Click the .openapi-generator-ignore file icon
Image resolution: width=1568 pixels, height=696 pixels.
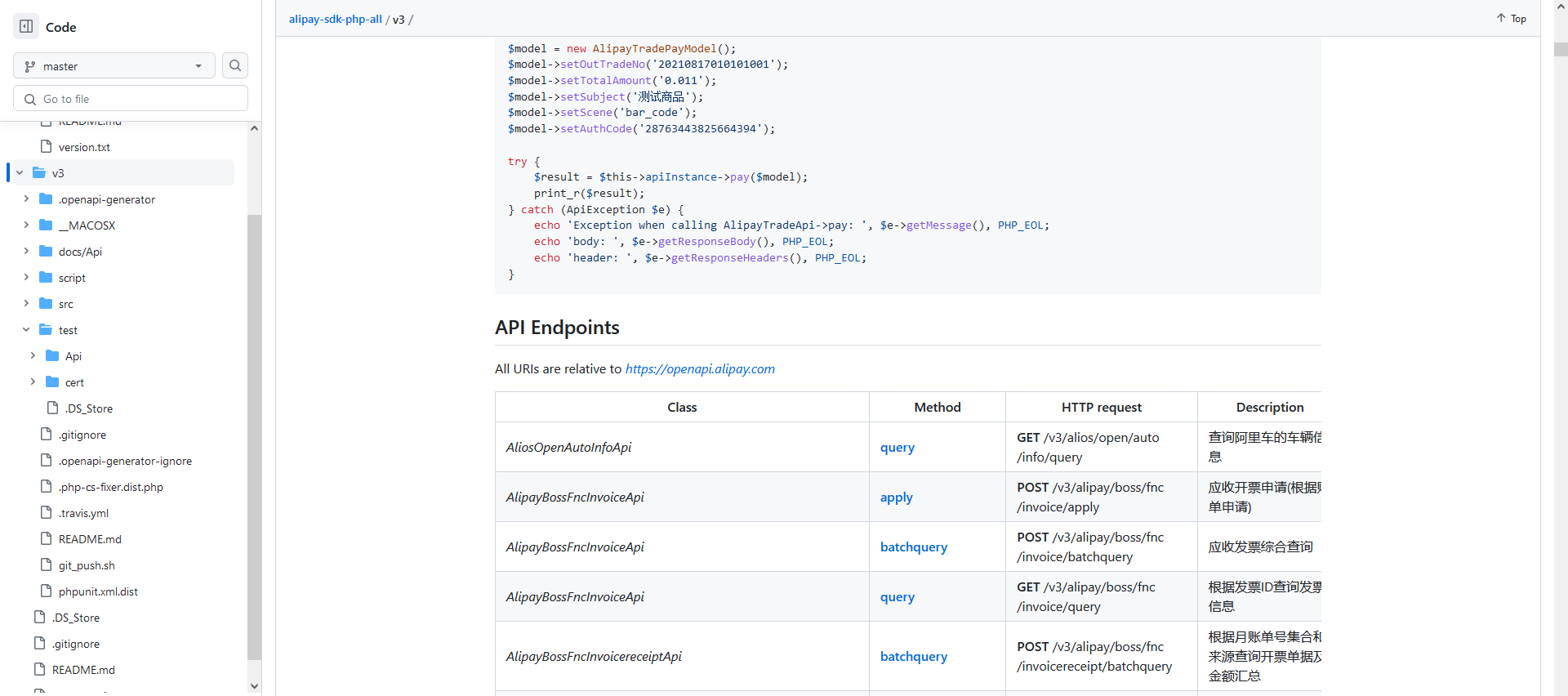tap(47, 460)
